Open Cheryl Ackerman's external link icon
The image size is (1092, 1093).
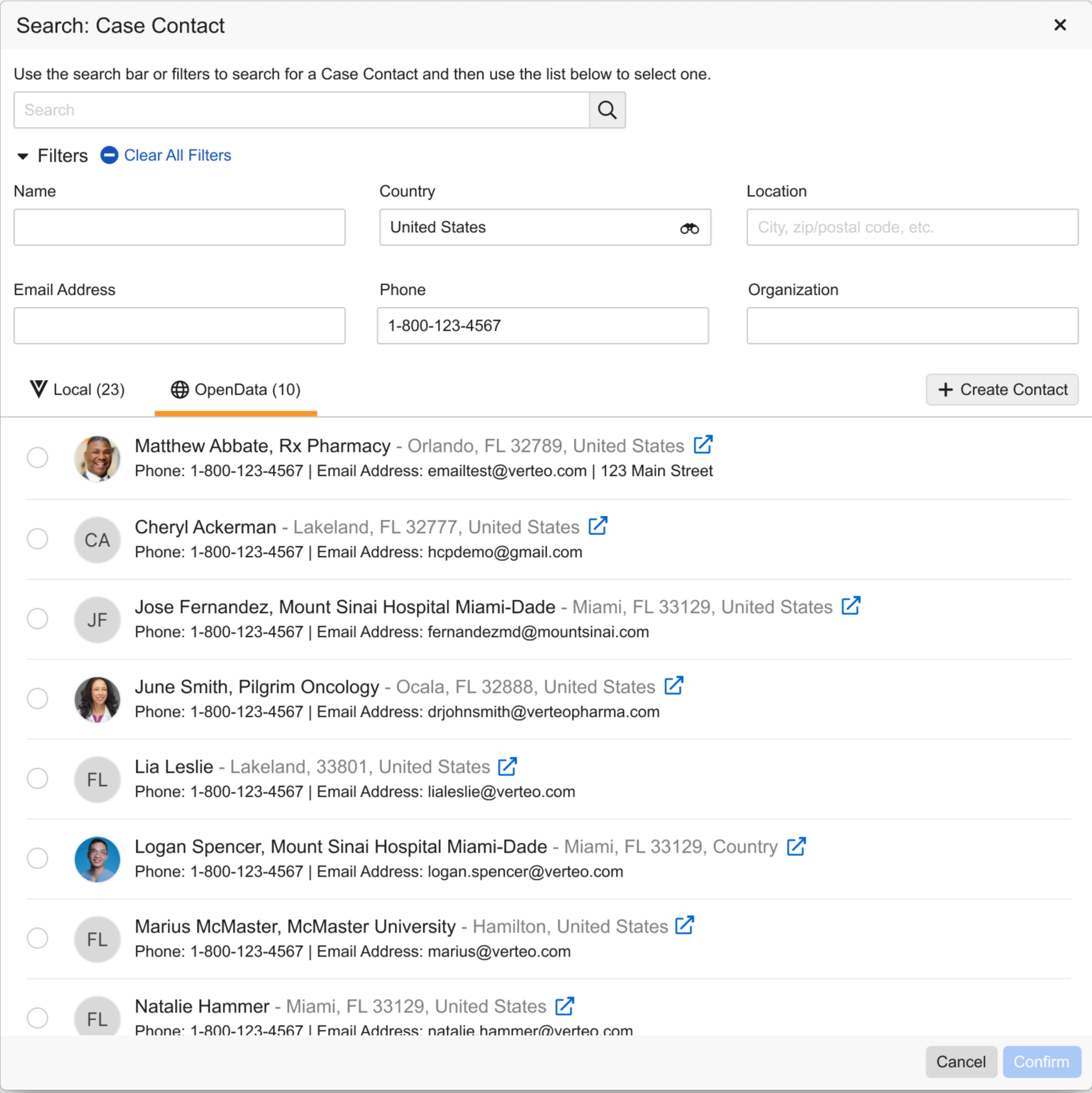point(598,526)
